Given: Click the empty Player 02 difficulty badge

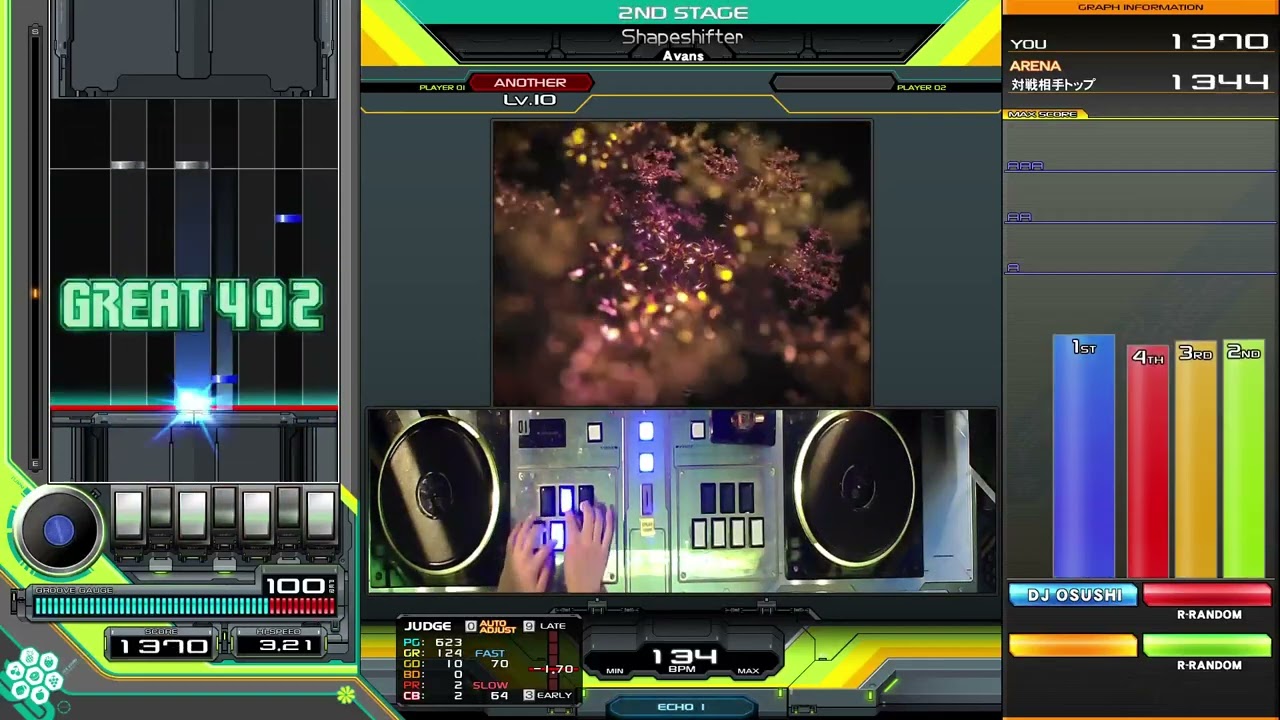Looking at the screenshot, I should [832, 83].
